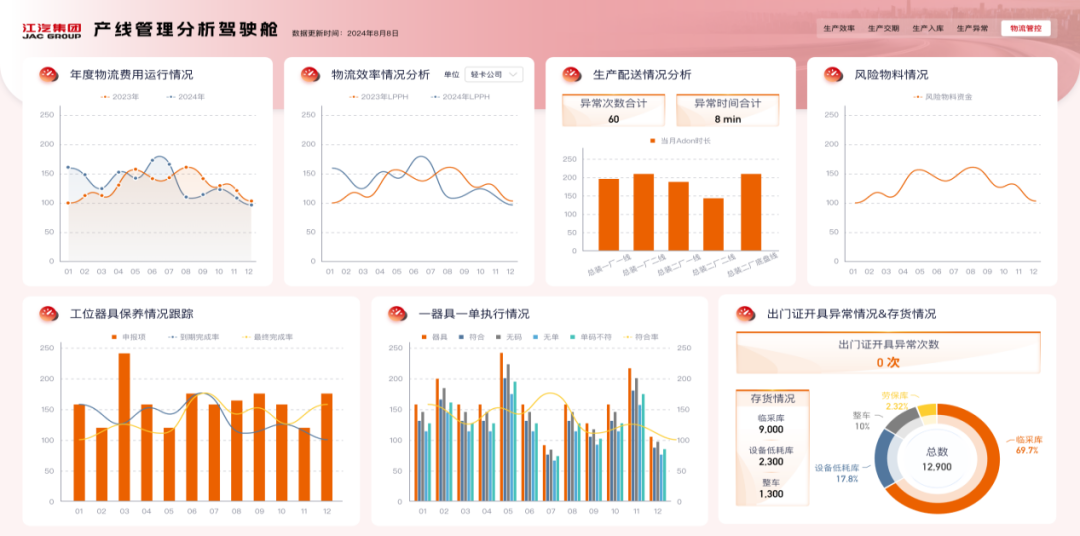1080x536 pixels.
Task: Select the active 物流管控 tab
Action: 1026,28
